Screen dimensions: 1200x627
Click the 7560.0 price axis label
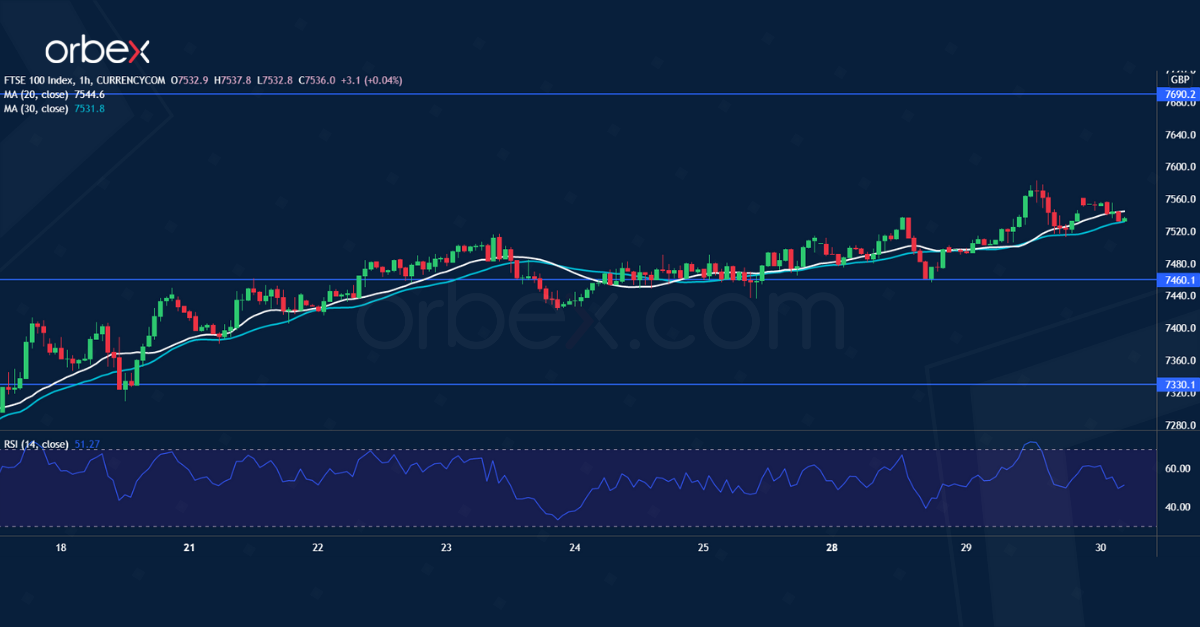[1180, 199]
